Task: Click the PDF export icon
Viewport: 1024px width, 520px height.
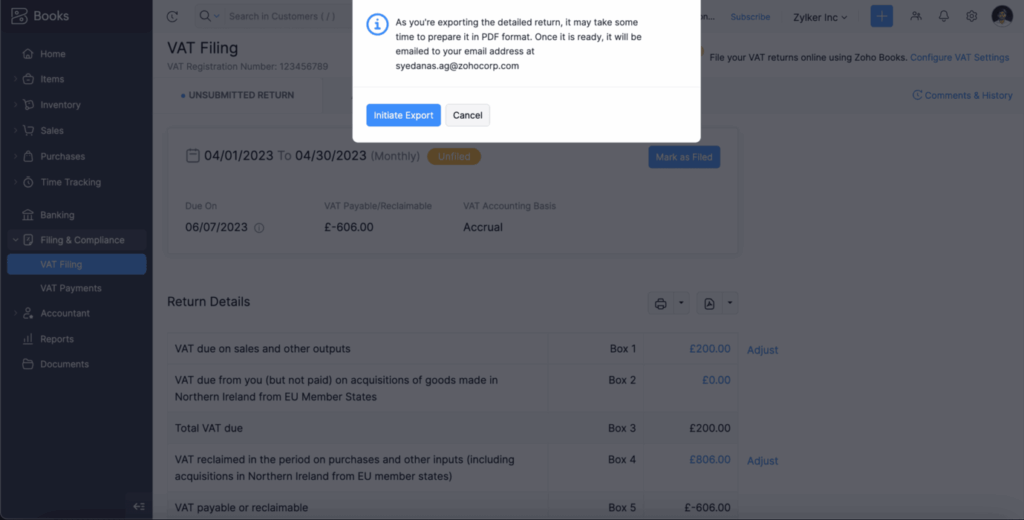Action: tap(709, 304)
